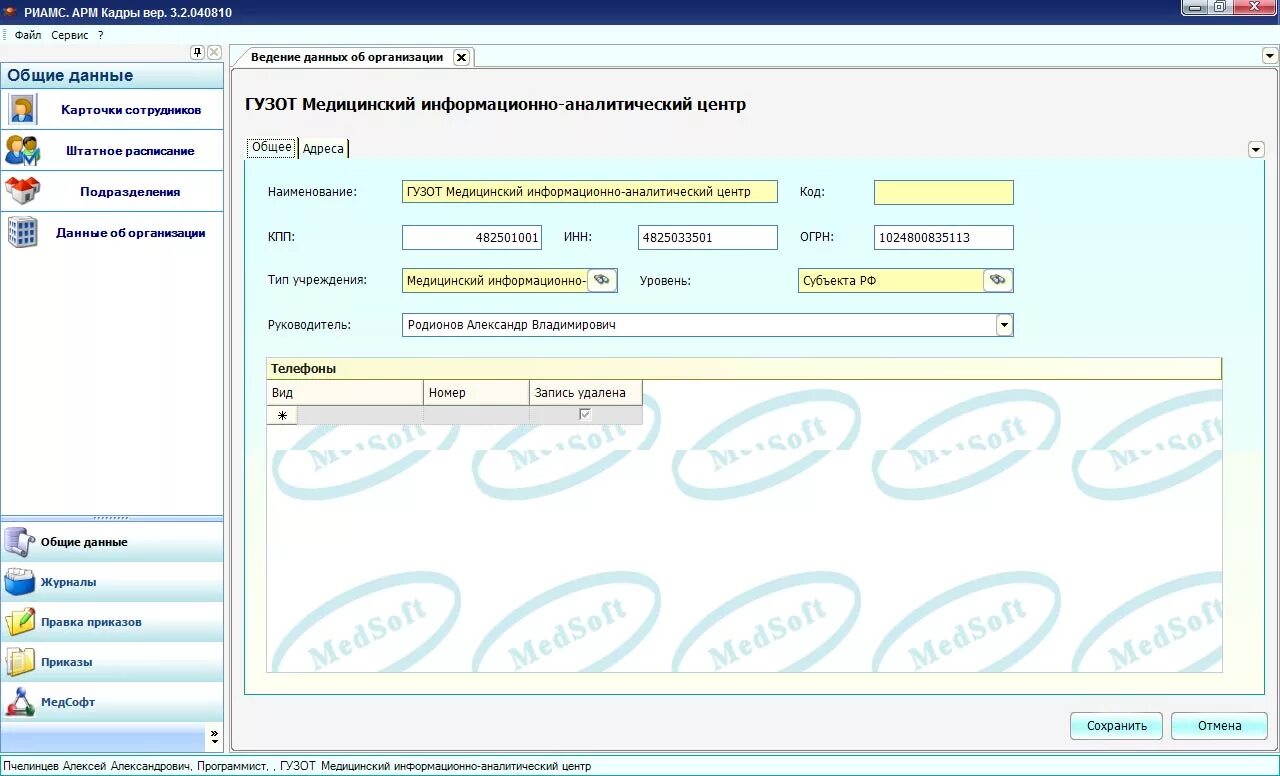1280x776 pixels.
Task: Click the Общие данные panel header
Action: pos(112,75)
